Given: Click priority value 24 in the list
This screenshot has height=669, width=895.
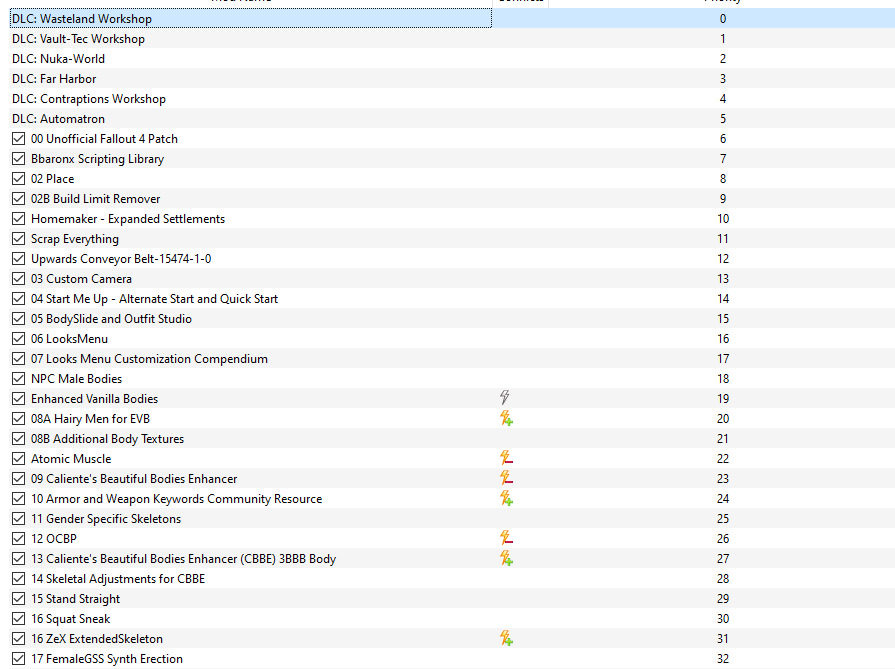Looking at the screenshot, I should point(723,498).
